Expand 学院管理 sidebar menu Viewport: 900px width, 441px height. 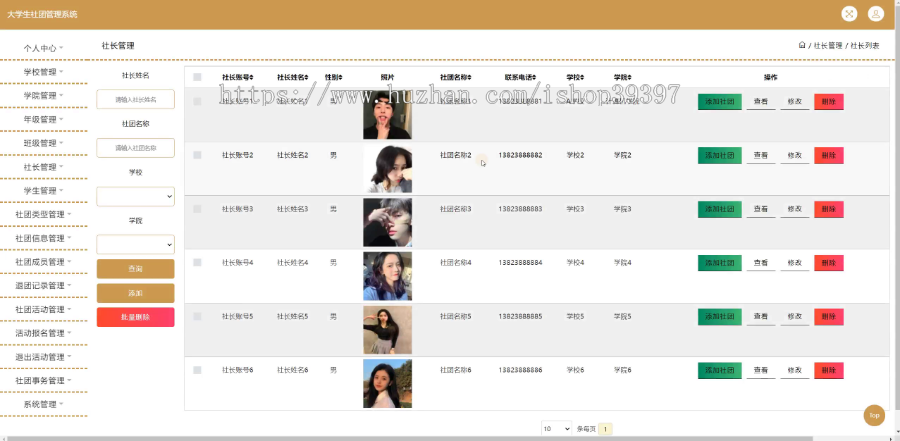(x=44, y=95)
